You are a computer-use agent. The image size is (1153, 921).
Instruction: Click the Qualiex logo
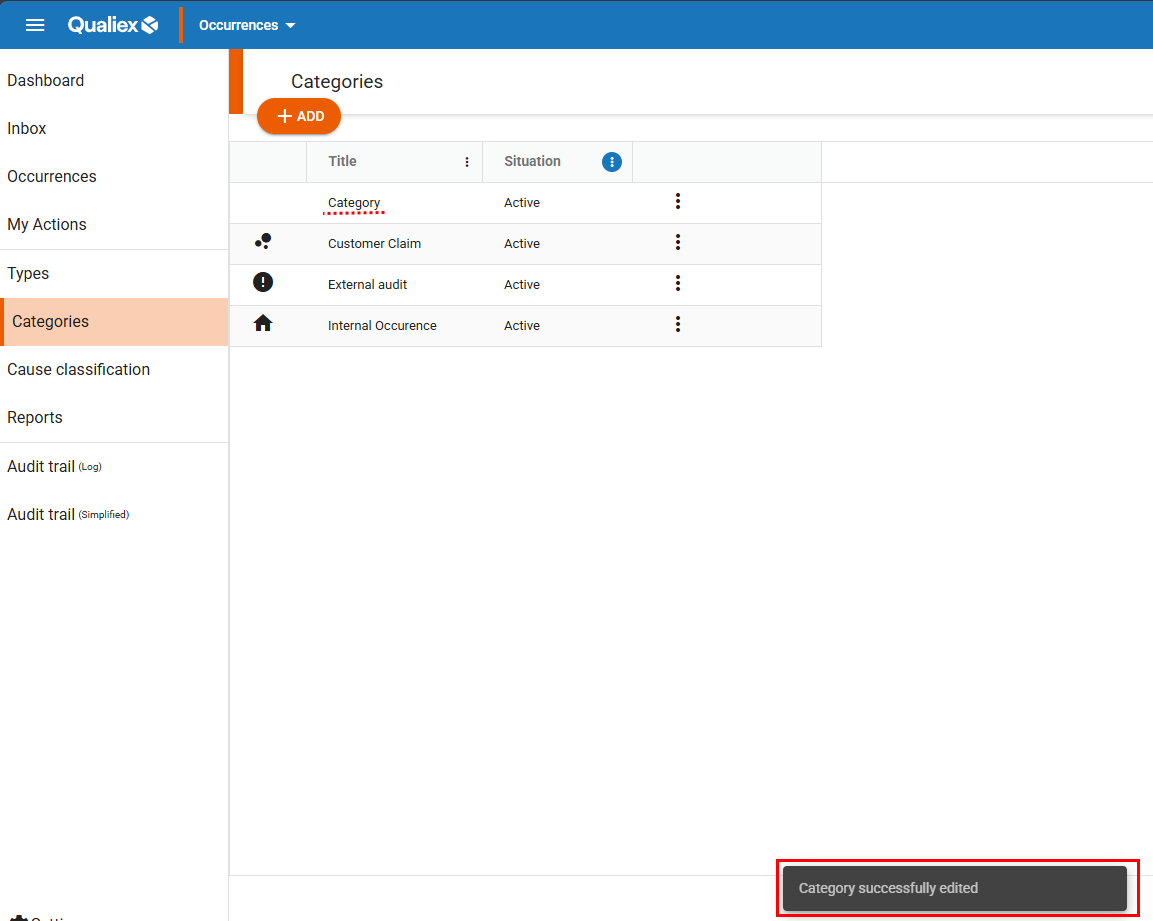coord(113,25)
